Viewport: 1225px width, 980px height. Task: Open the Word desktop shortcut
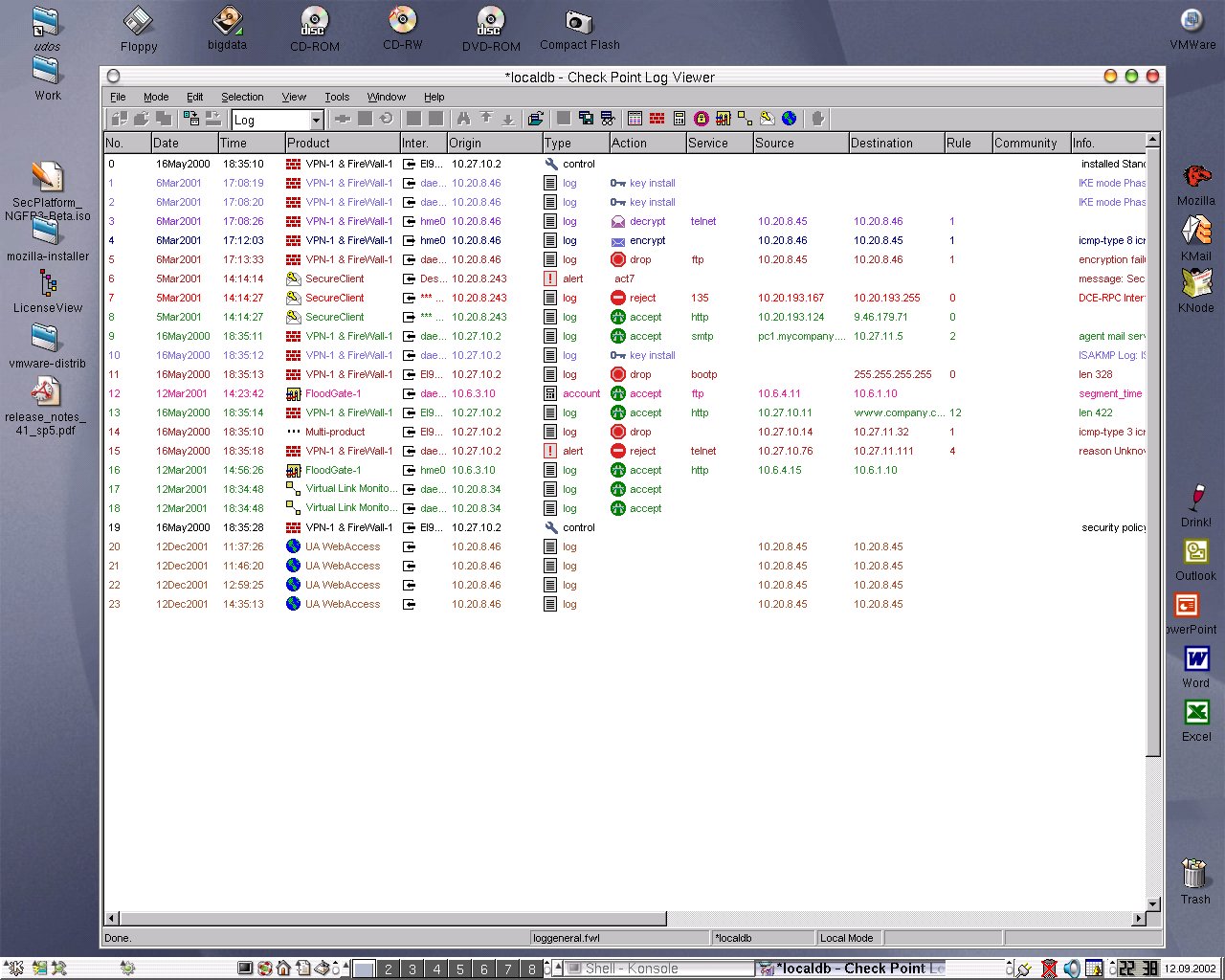pos(1196,667)
